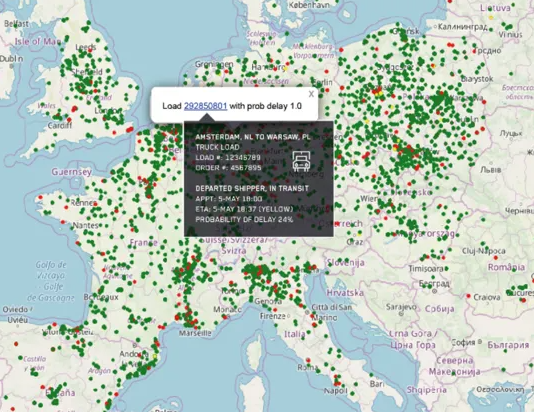The height and width of the screenshot is (412, 534).
Task: Click the truck icon in load card
Action: [x=301, y=161]
